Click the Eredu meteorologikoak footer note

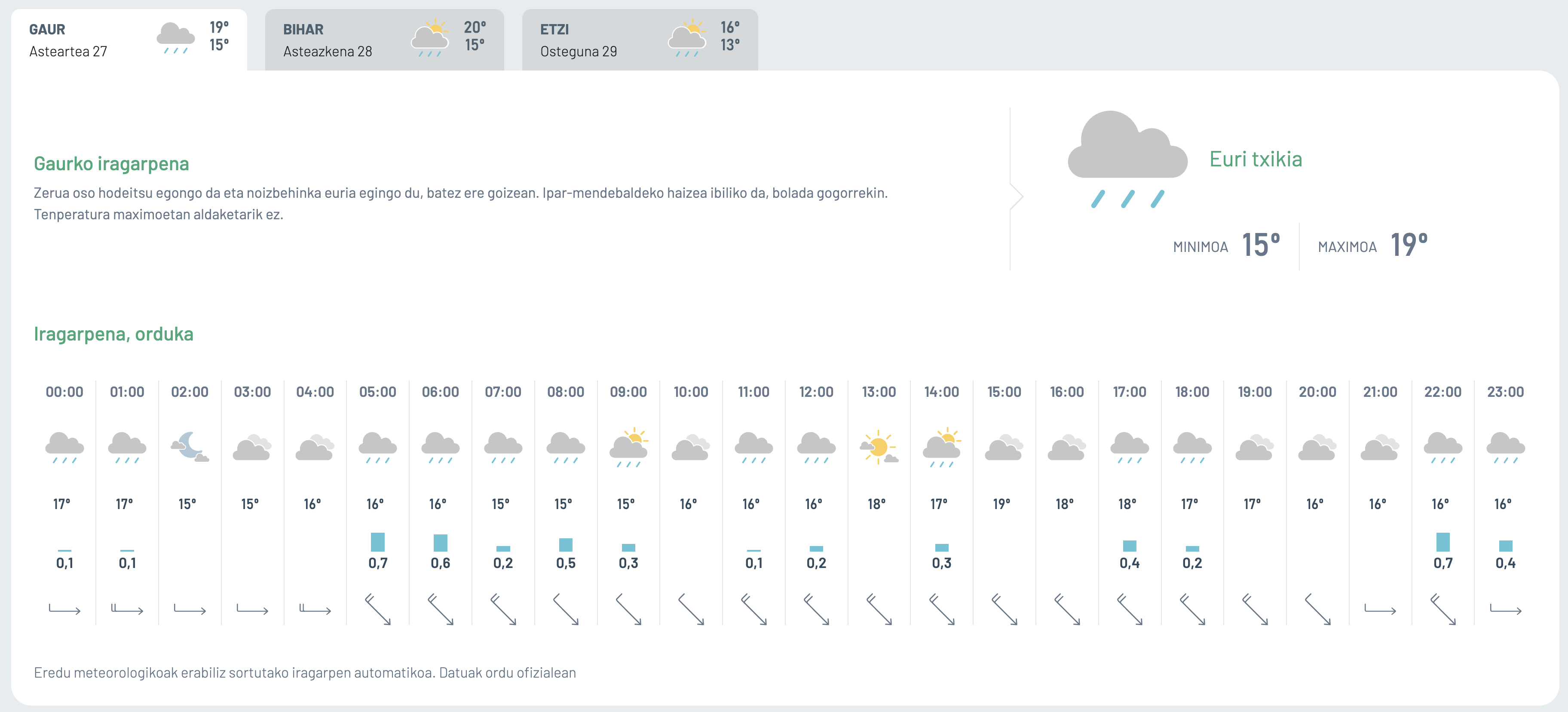point(305,672)
